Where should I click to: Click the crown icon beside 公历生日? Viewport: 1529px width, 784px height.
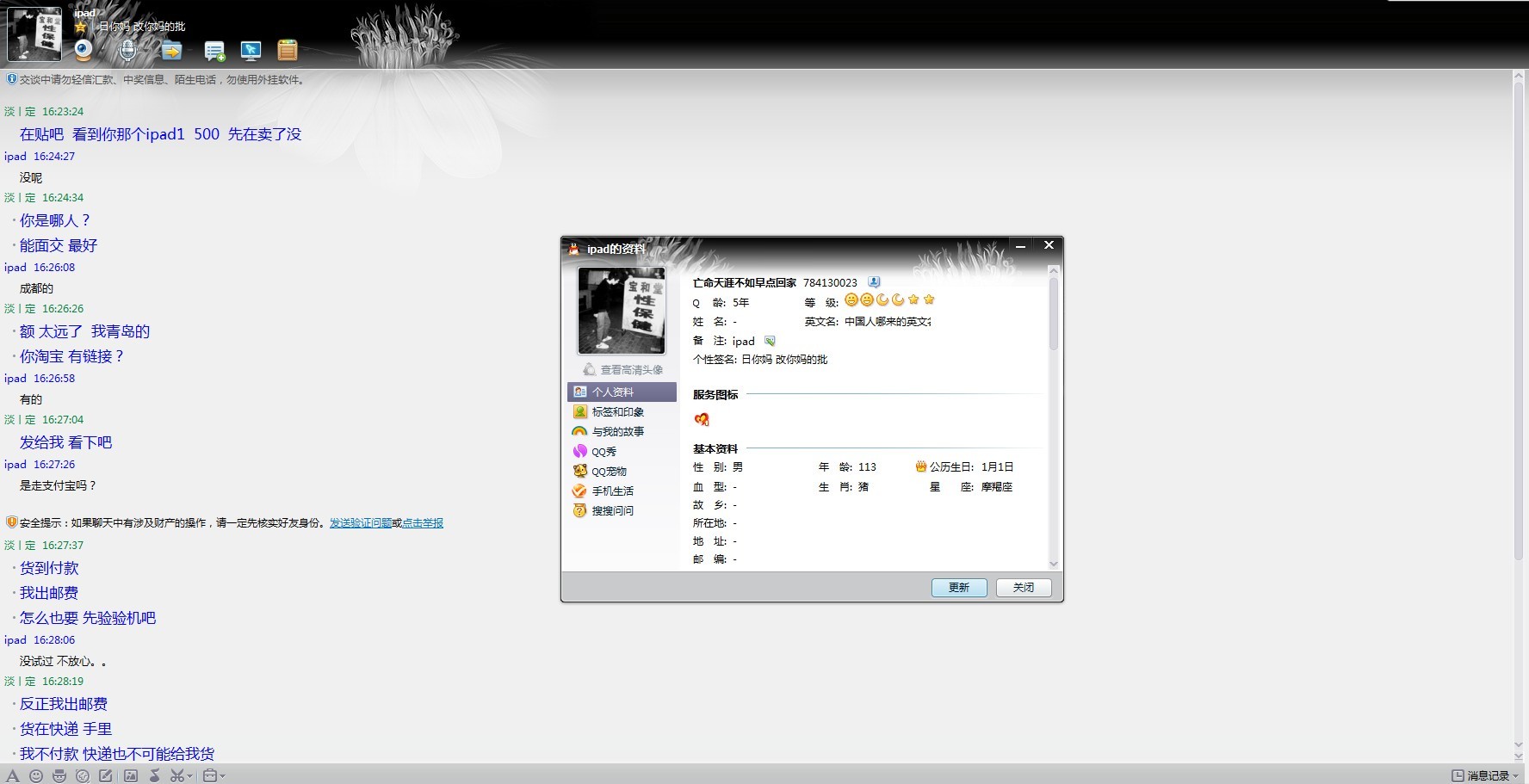[921, 466]
